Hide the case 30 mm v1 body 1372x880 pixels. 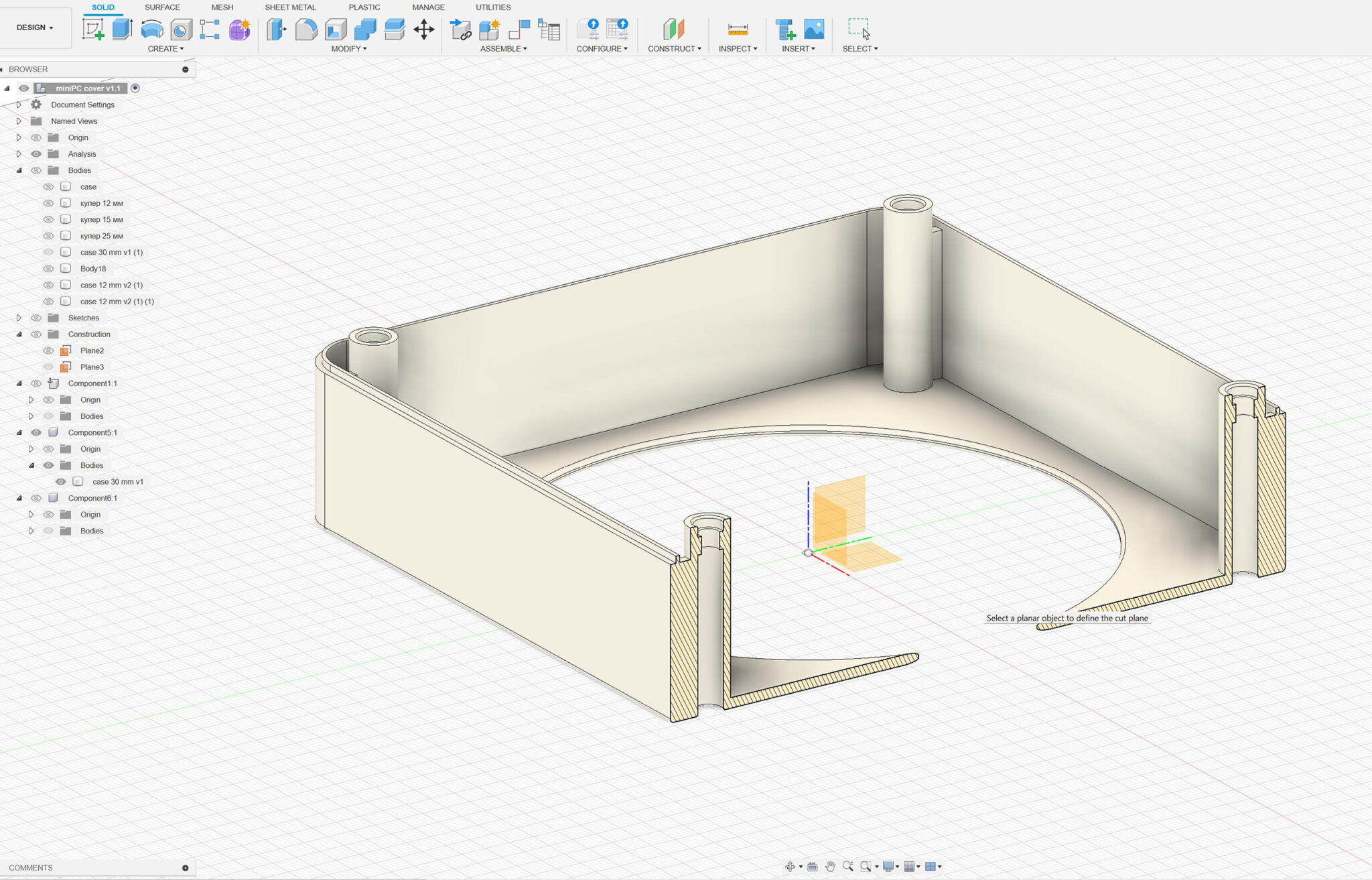[x=61, y=482]
